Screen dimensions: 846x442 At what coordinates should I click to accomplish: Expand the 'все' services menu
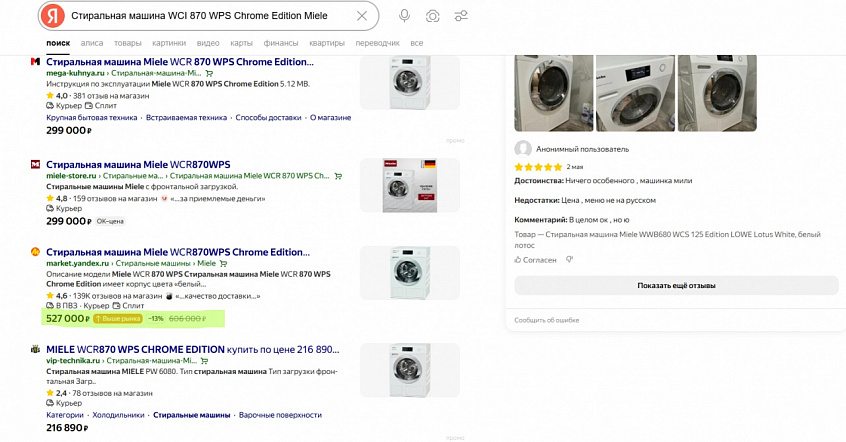click(x=416, y=43)
